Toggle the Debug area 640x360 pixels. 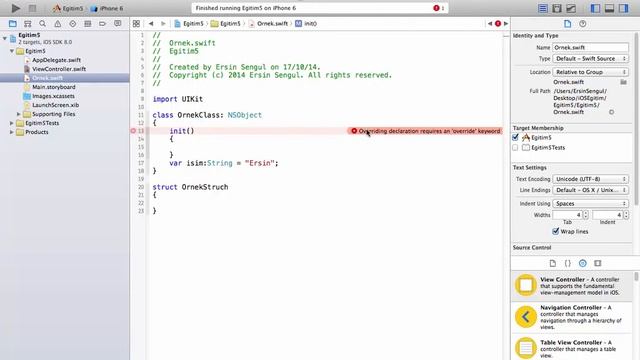609,8
